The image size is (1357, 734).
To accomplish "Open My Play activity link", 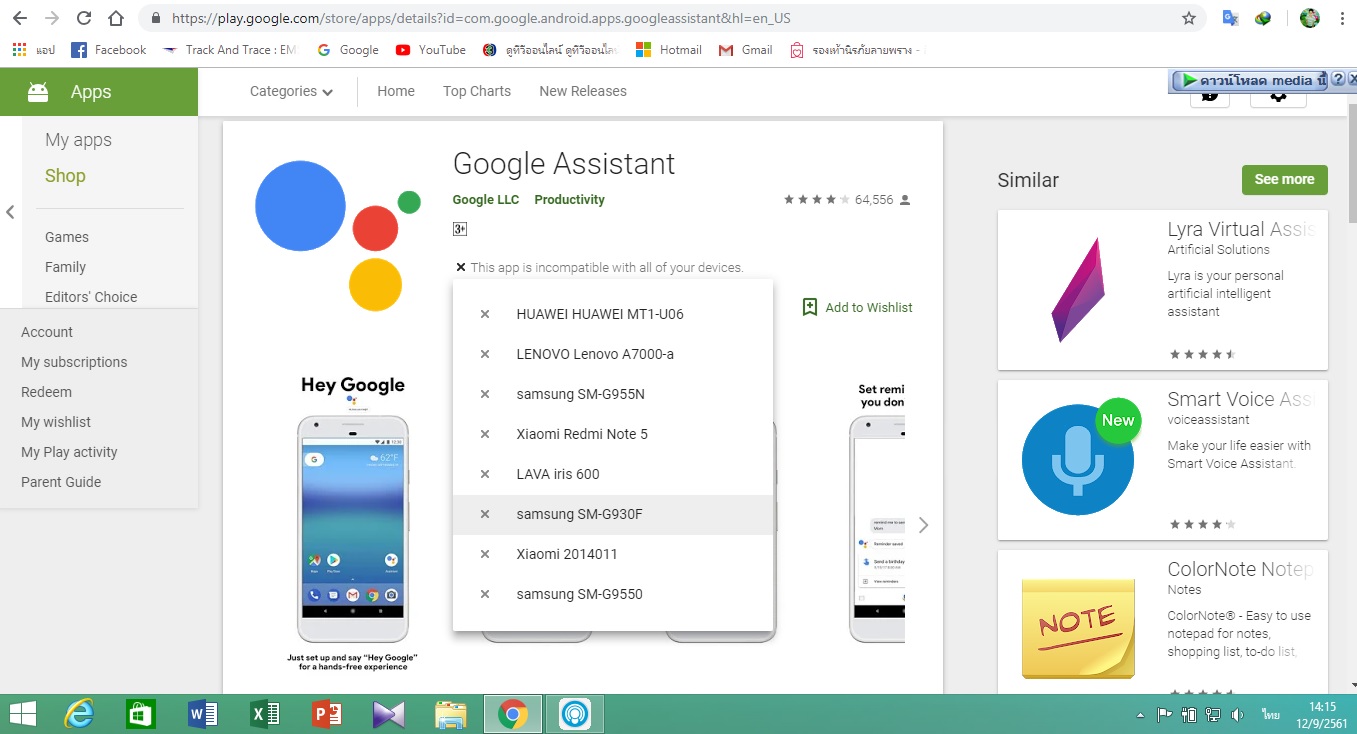I will 69,452.
